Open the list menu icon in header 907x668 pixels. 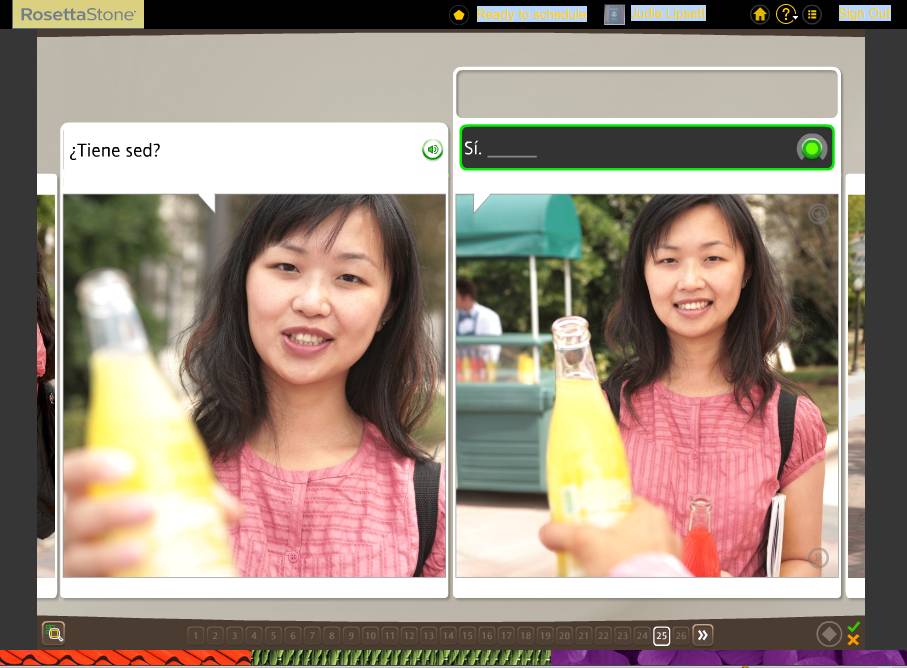click(x=812, y=14)
